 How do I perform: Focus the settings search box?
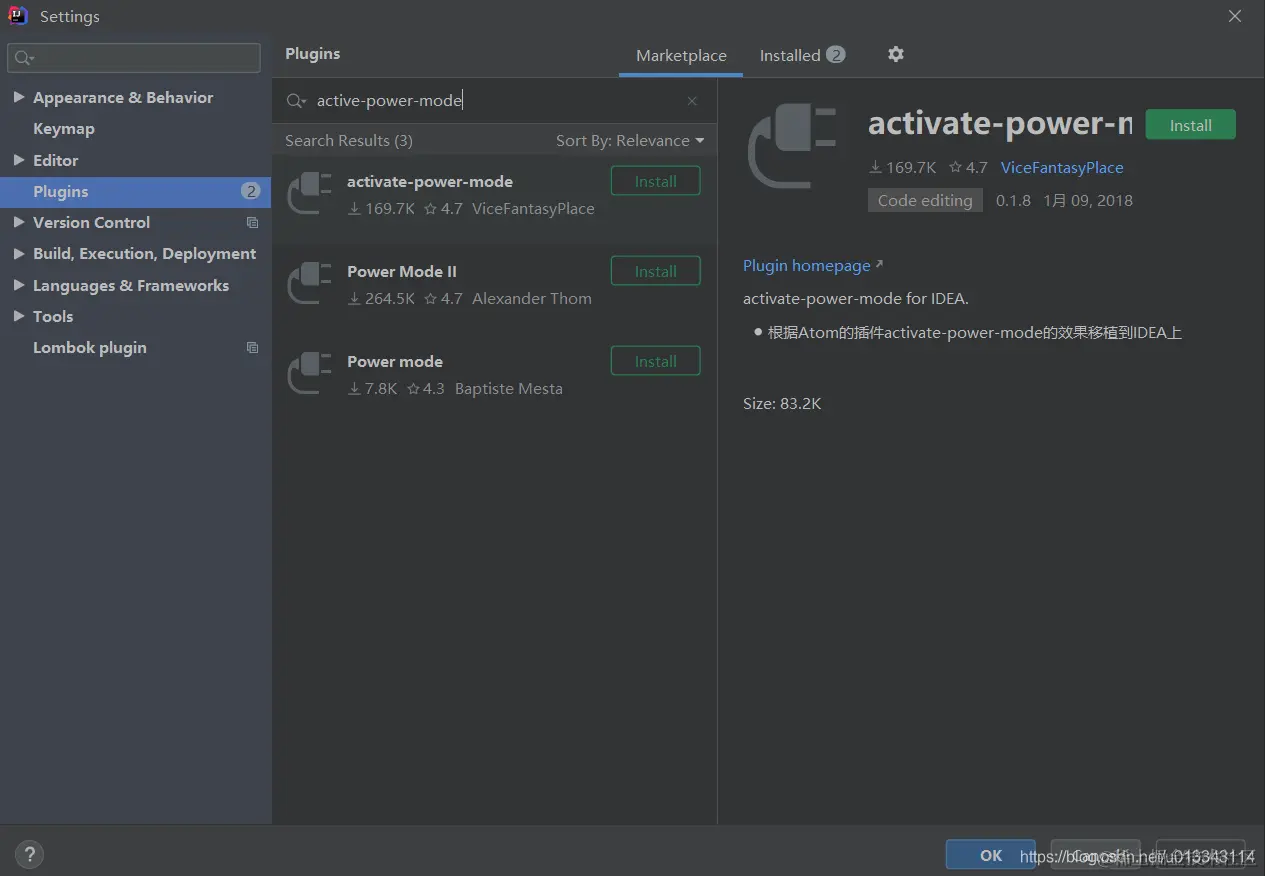(x=134, y=58)
